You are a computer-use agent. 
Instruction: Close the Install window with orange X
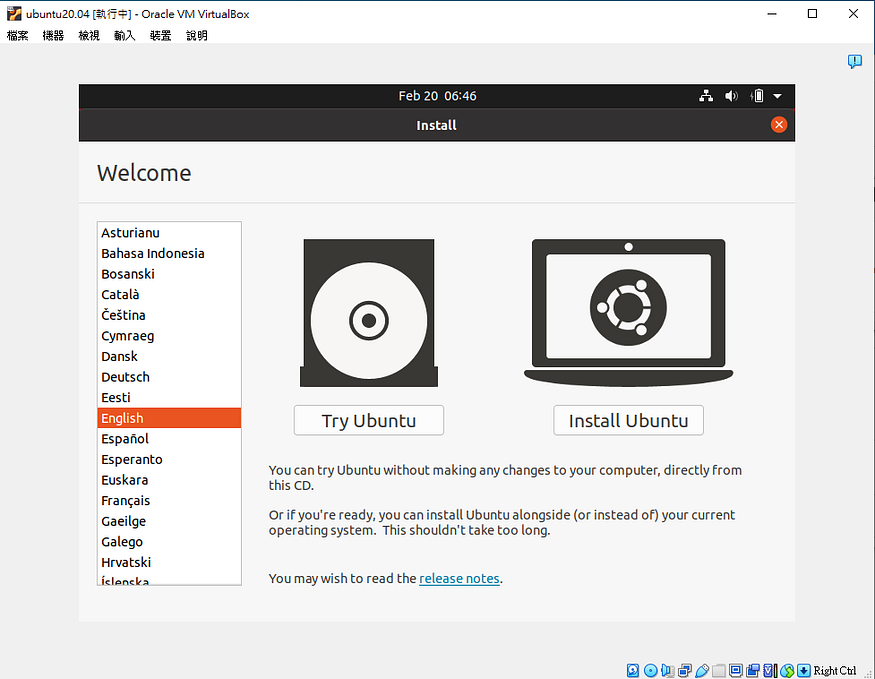tap(779, 124)
